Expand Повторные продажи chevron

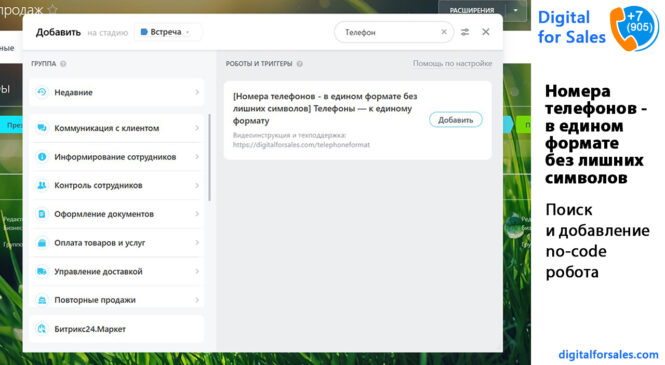[197, 300]
